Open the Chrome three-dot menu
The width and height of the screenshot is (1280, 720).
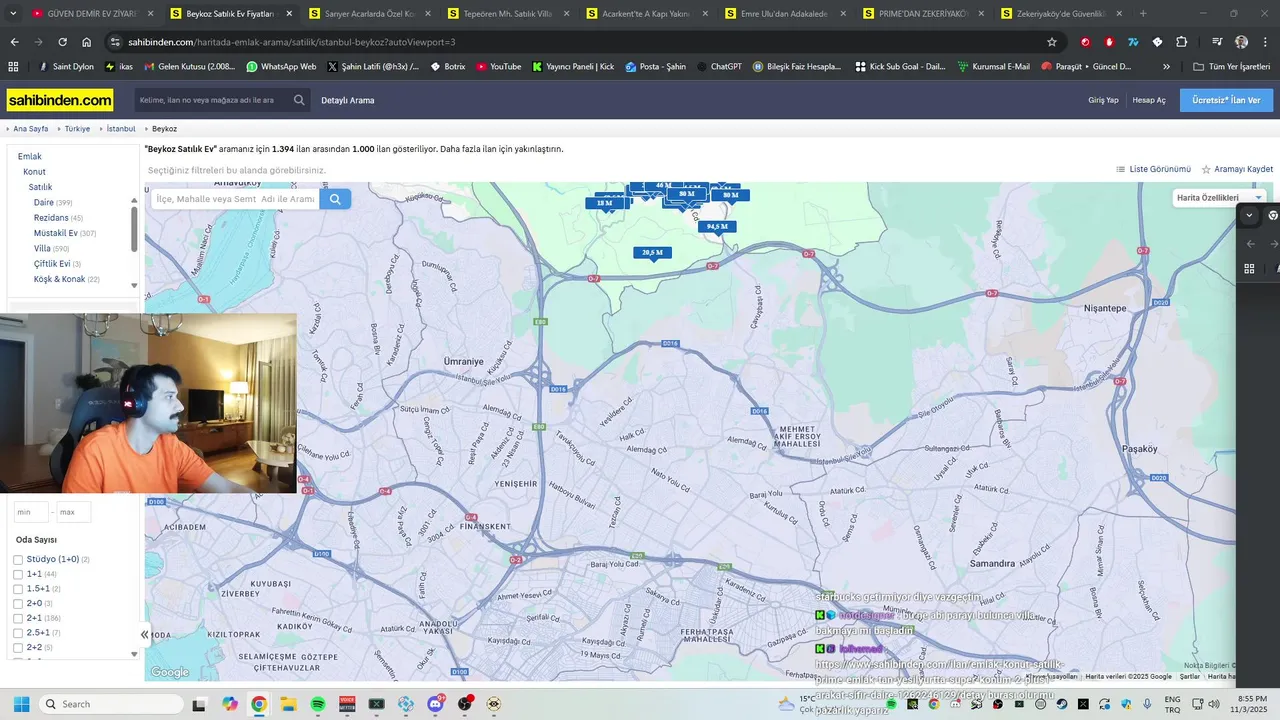click(x=1265, y=42)
